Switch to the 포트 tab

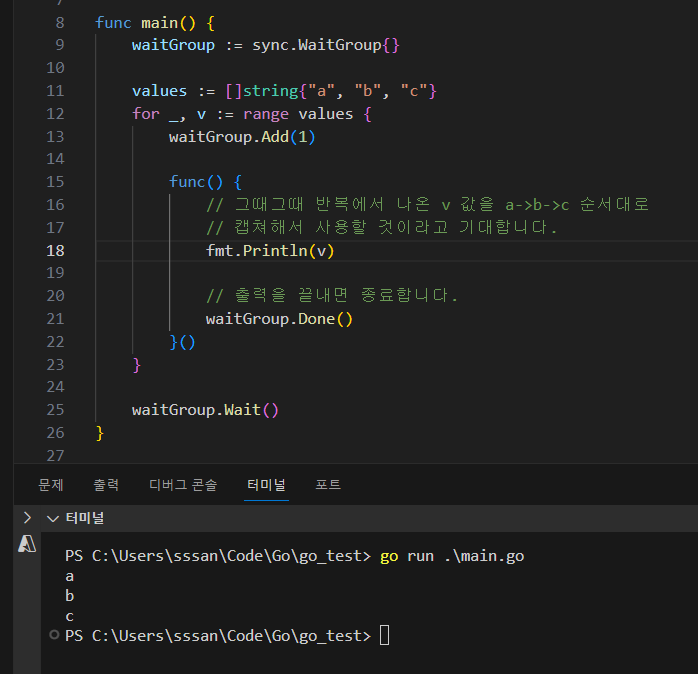tap(328, 485)
